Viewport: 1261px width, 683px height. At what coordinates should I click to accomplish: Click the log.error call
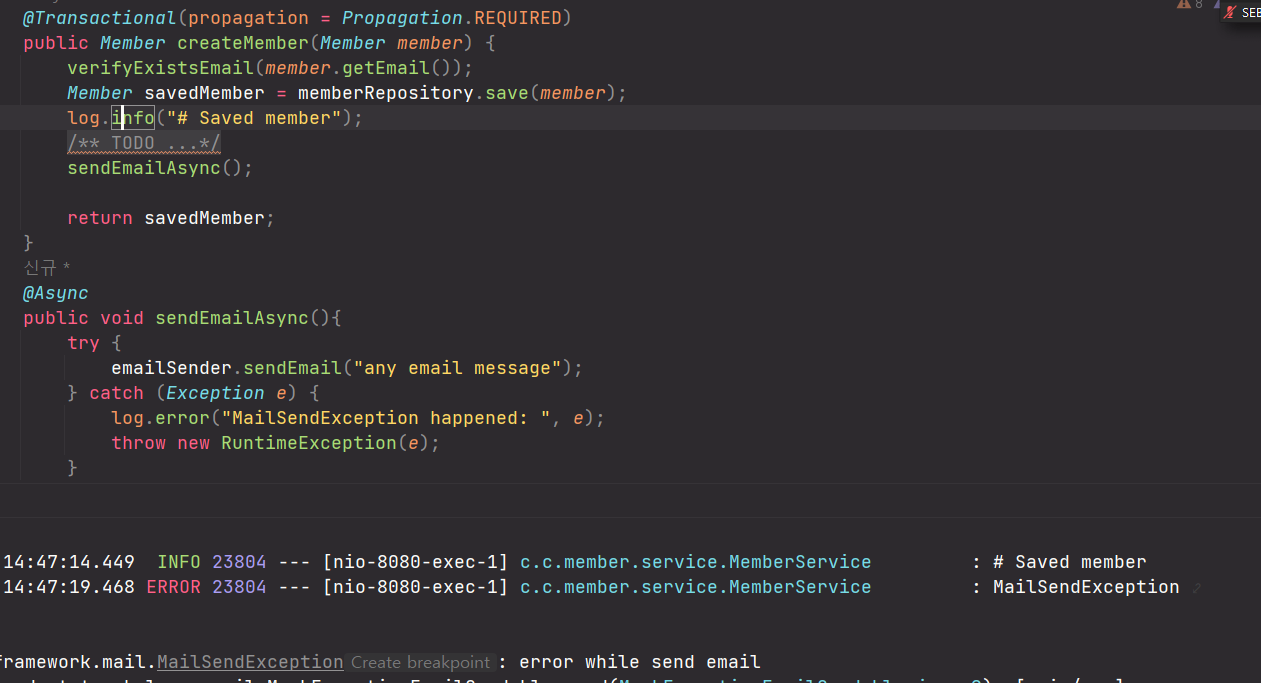160,418
